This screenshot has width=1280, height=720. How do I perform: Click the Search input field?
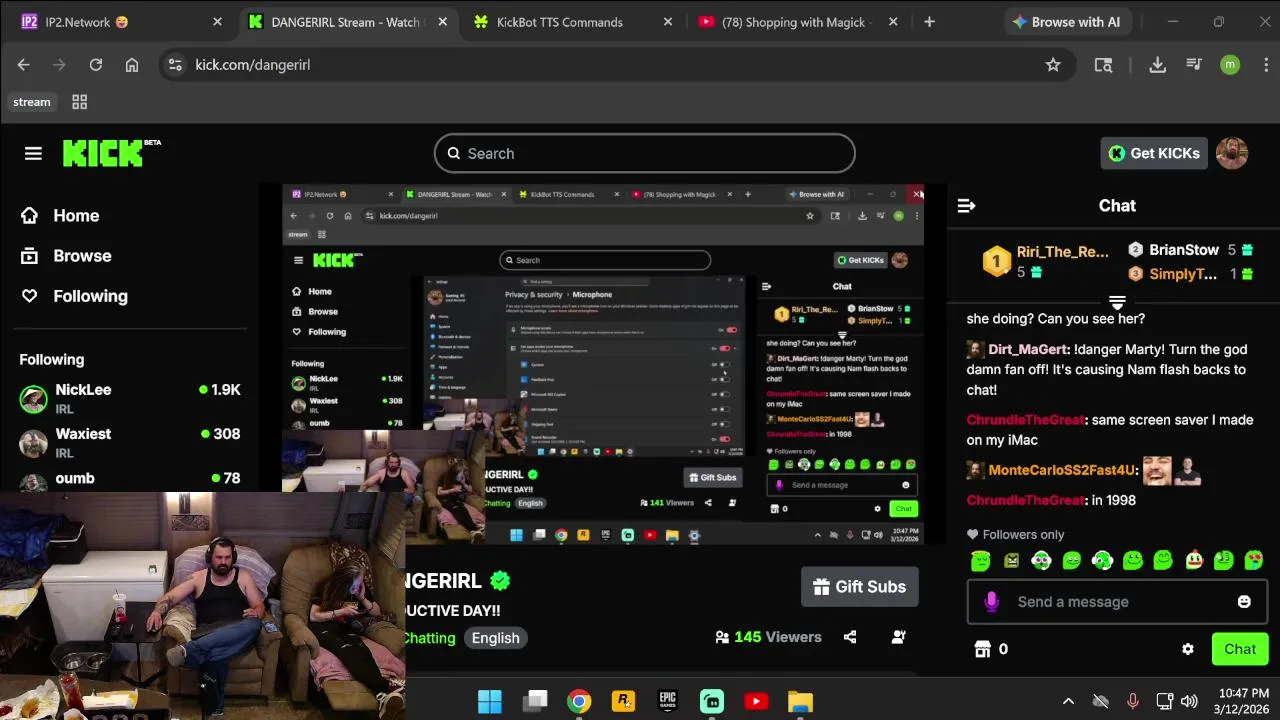645,153
